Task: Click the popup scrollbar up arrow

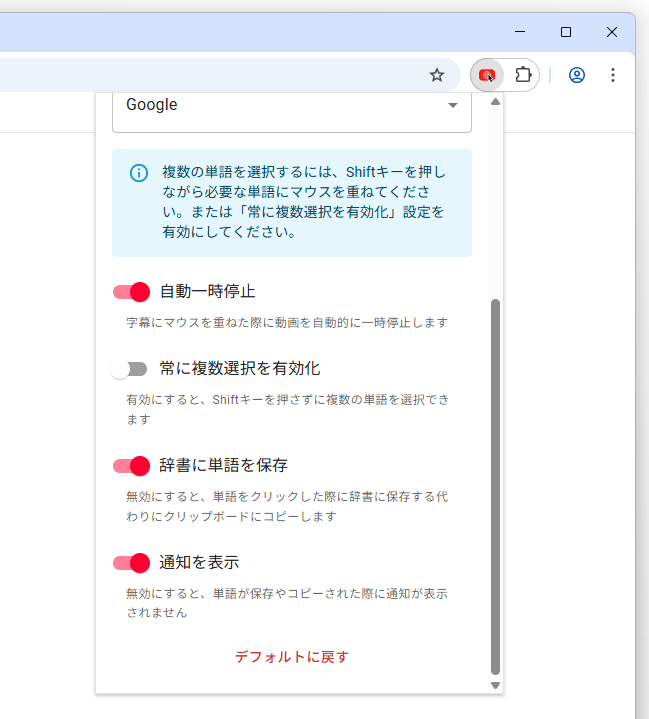Action: pos(495,102)
